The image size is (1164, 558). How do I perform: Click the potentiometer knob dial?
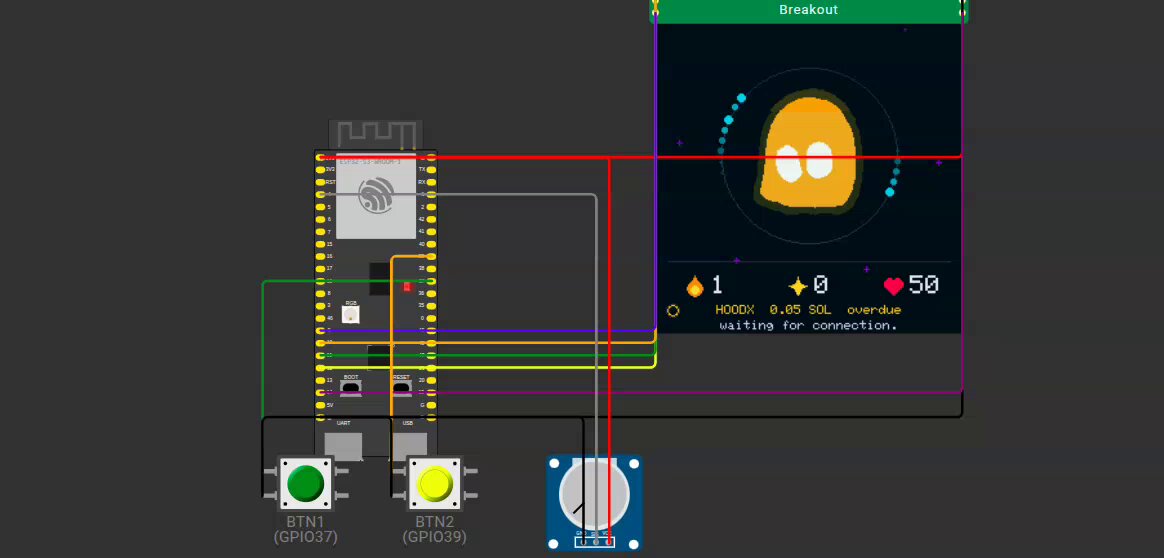point(593,493)
